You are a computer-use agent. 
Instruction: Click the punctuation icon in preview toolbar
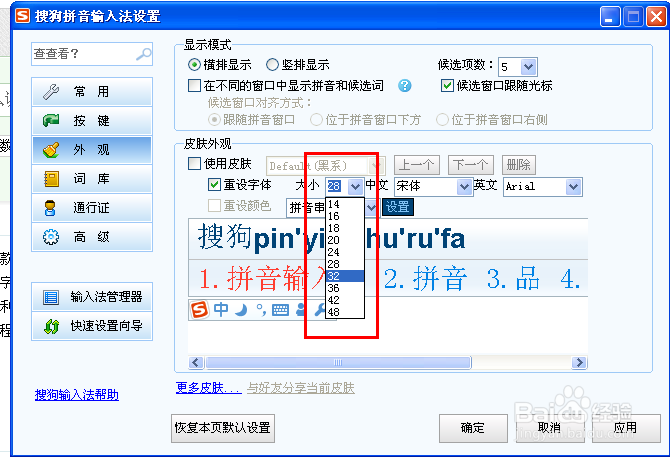point(261,310)
